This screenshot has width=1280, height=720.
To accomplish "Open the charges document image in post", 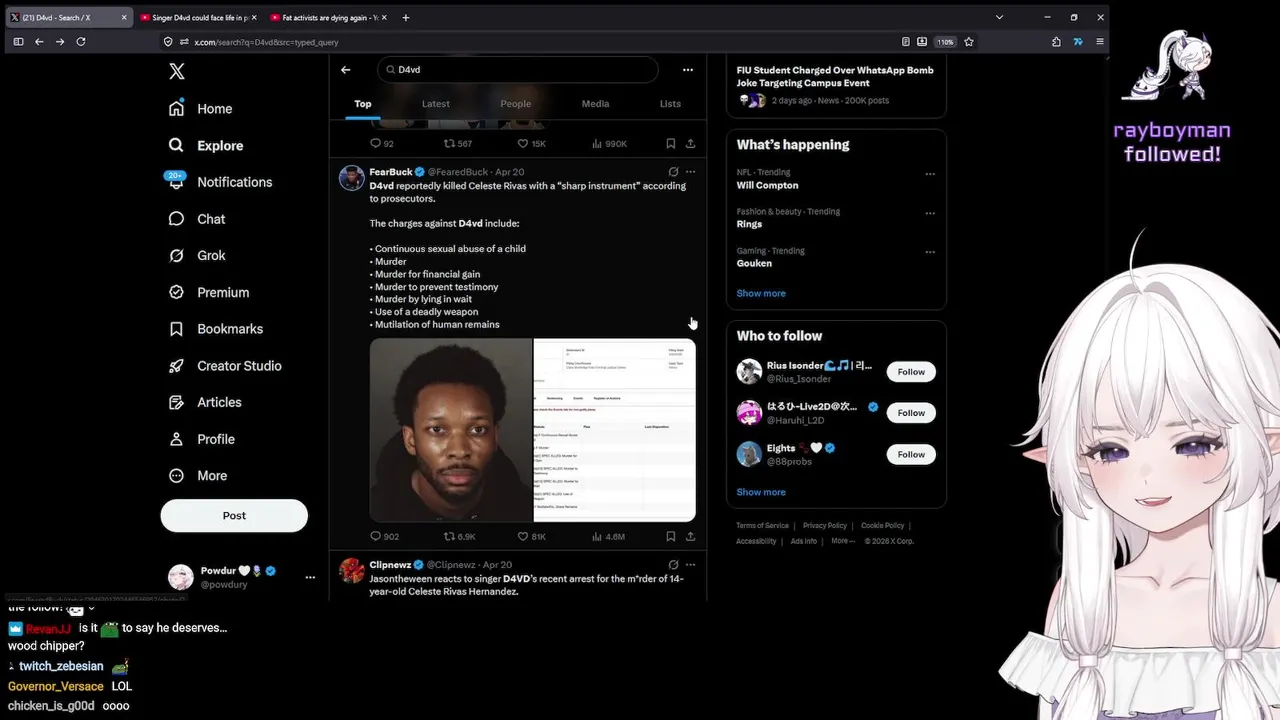I will pos(615,430).
